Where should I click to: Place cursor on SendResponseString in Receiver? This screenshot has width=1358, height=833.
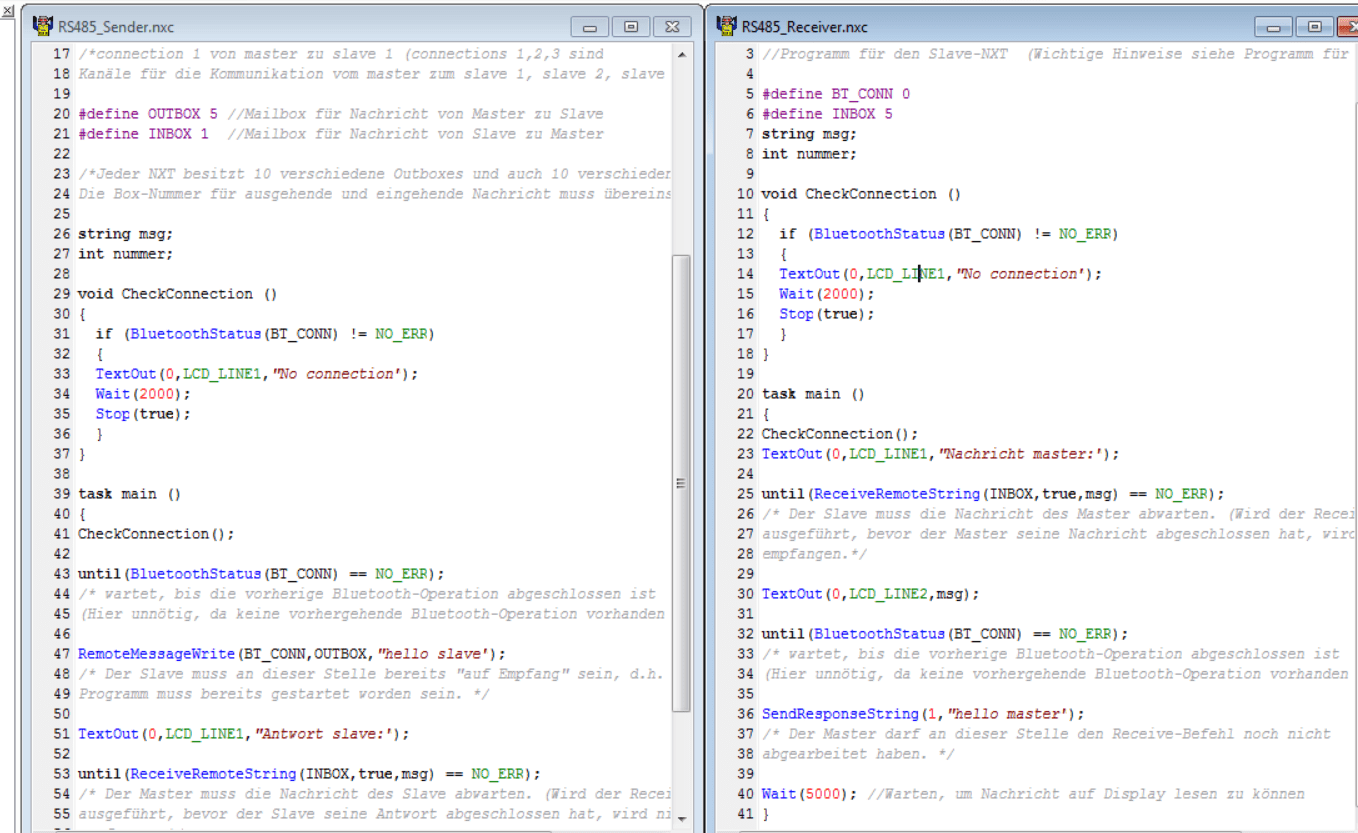coord(840,714)
